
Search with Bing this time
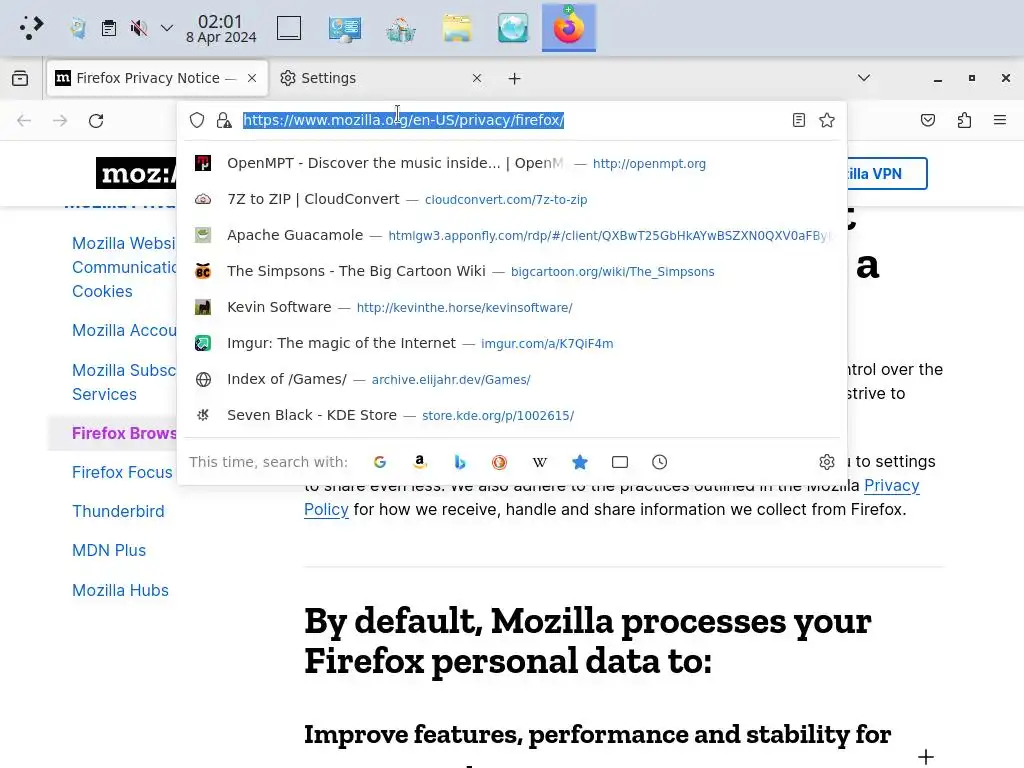coord(460,462)
